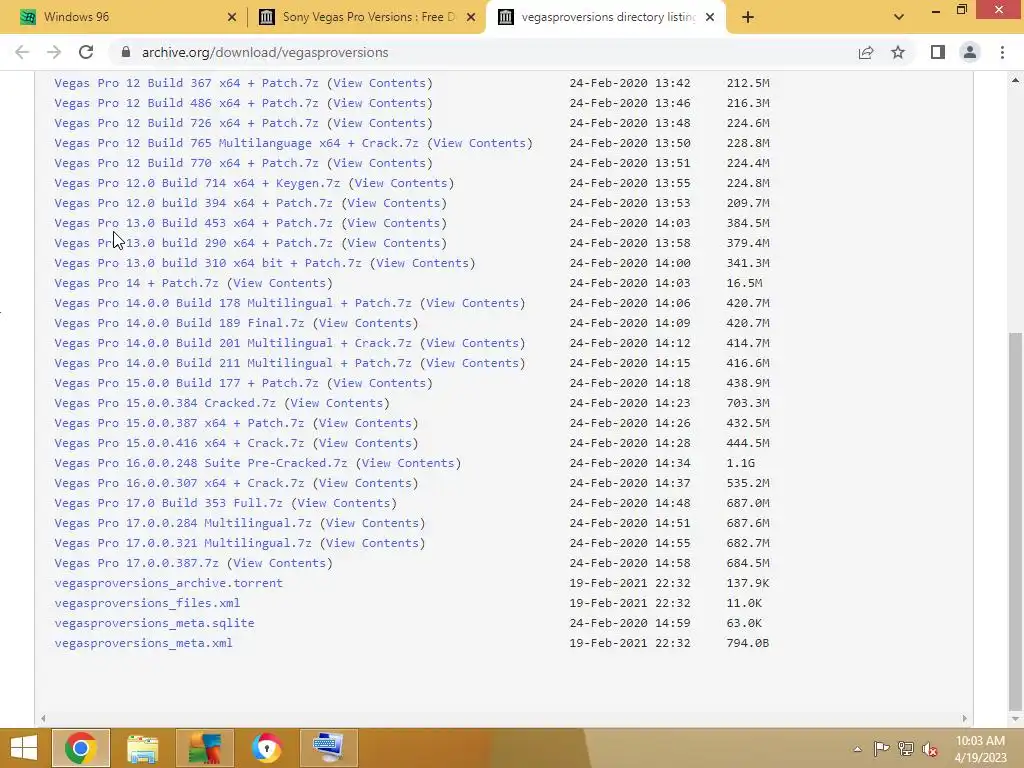Click the muted volume tray icon
The height and width of the screenshot is (768, 1024).
coord(929,749)
